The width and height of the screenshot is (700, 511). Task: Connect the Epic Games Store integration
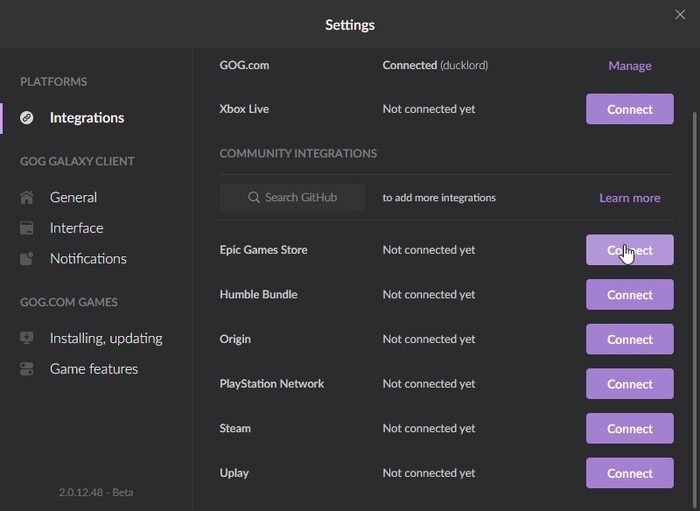629,250
